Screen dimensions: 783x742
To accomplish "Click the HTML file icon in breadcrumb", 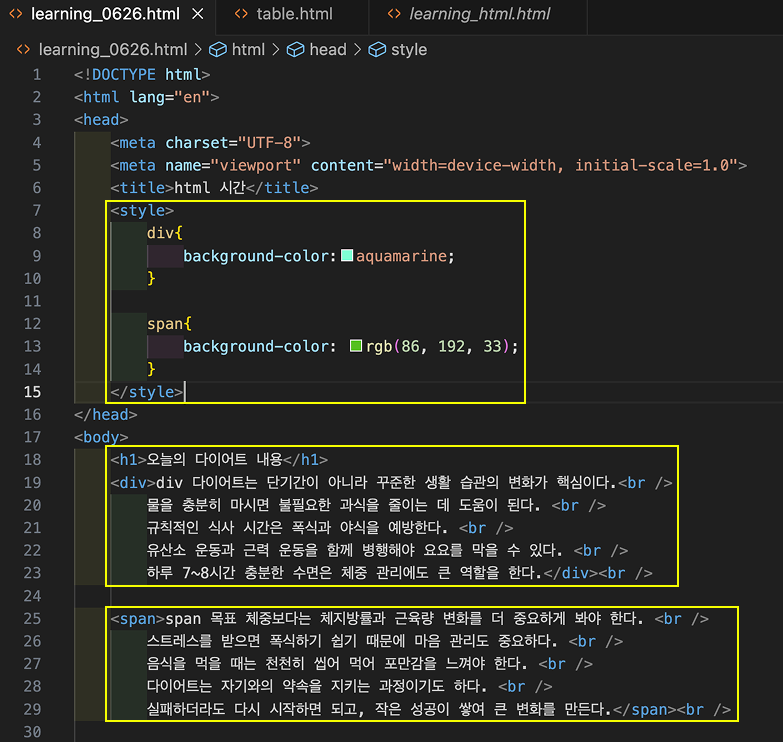I will [23, 49].
